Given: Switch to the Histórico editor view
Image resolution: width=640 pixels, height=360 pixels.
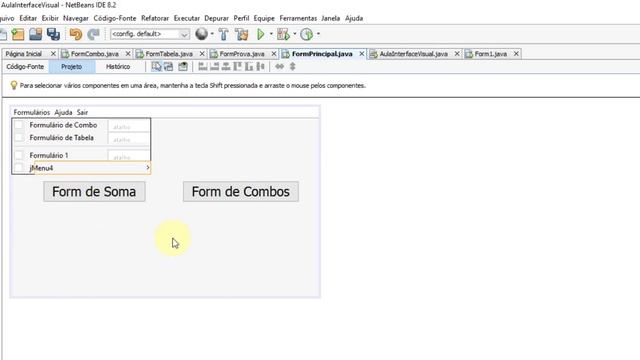Looking at the screenshot, I should (118, 67).
